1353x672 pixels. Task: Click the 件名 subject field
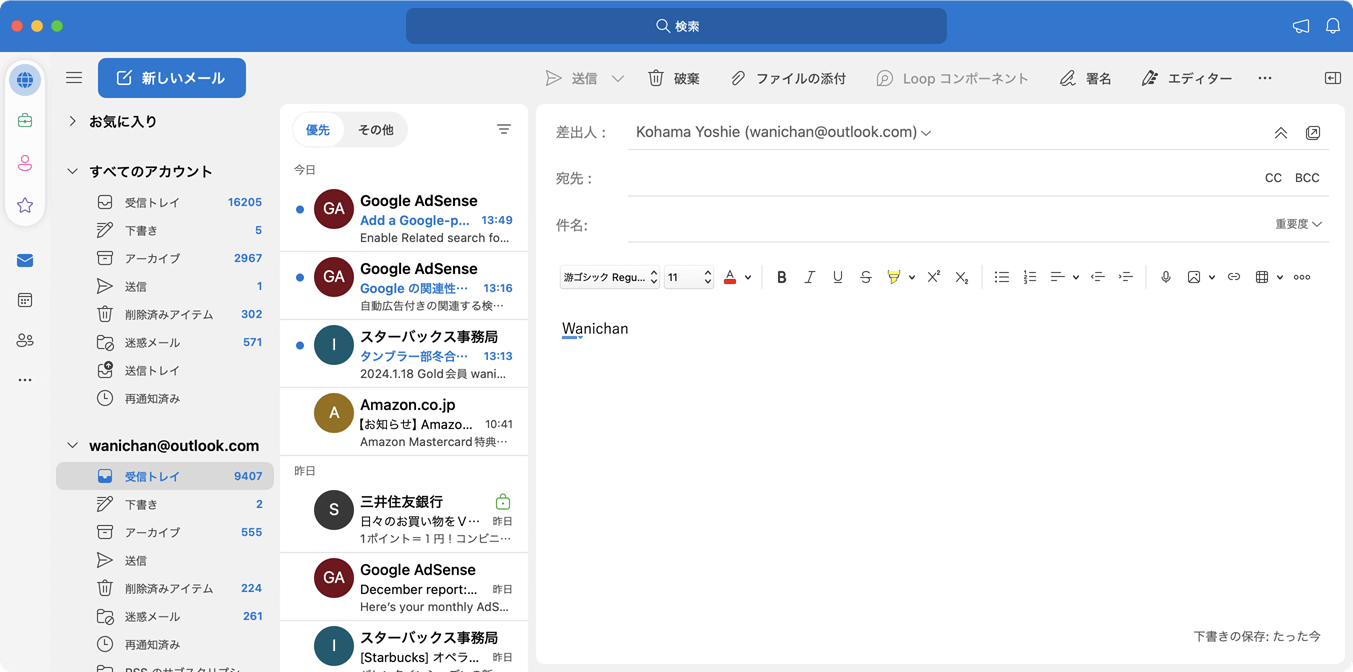pos(945,225)
